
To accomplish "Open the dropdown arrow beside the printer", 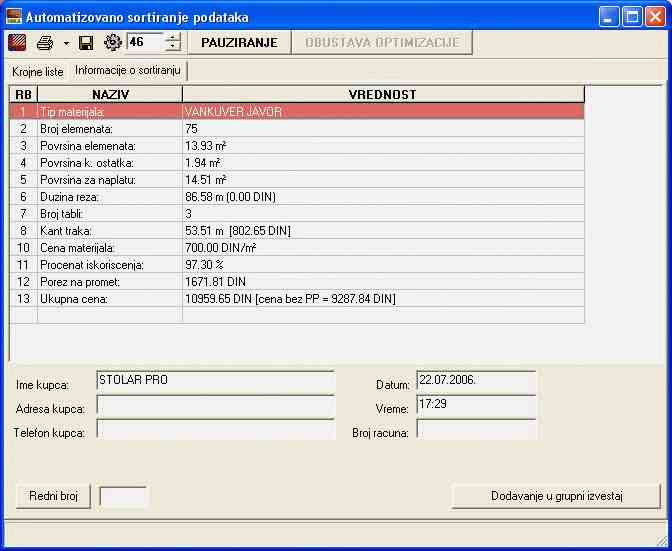I will coord(66,43).
